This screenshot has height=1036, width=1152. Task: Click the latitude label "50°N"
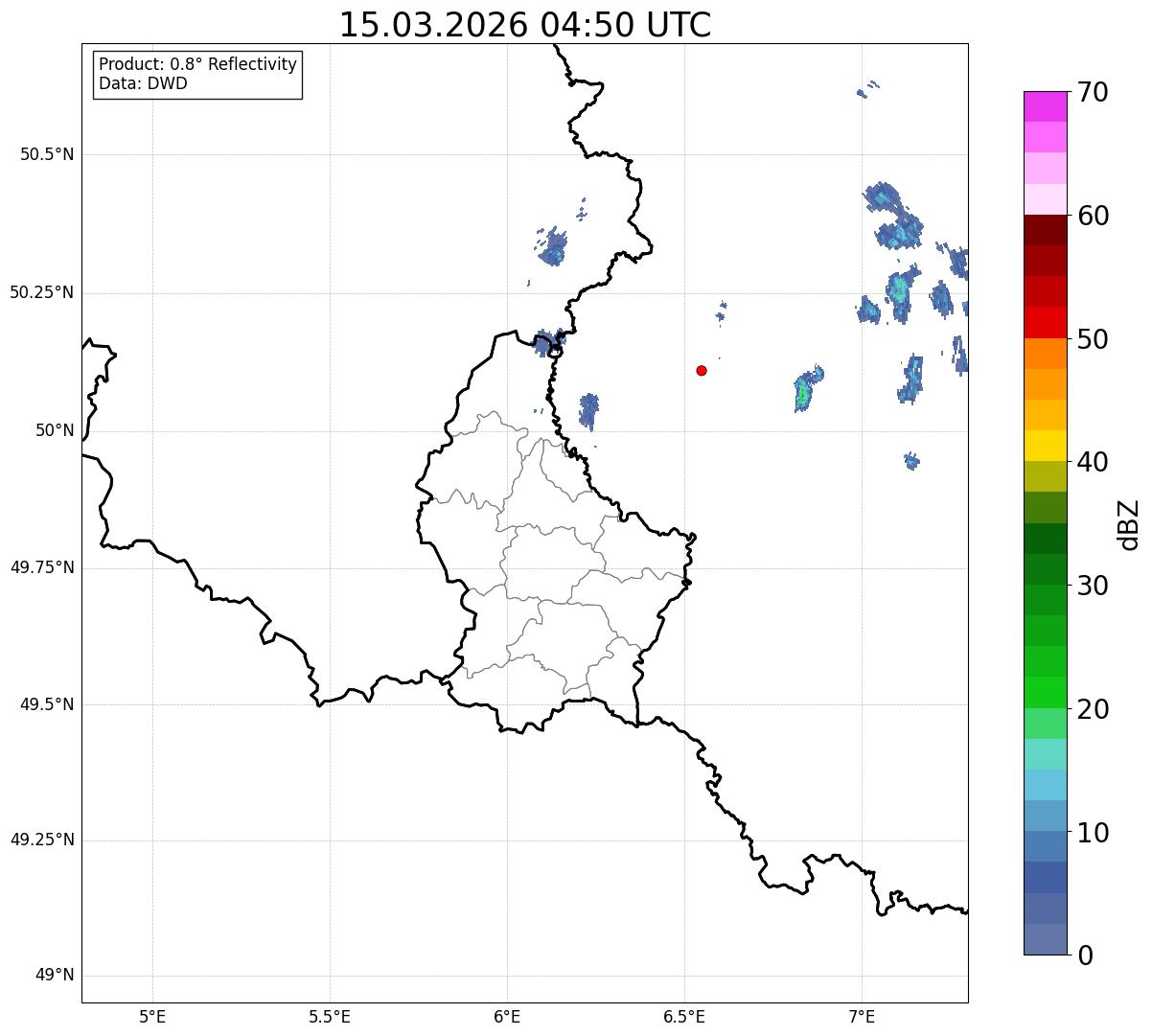pyautogui.click(x=55, y=430)
